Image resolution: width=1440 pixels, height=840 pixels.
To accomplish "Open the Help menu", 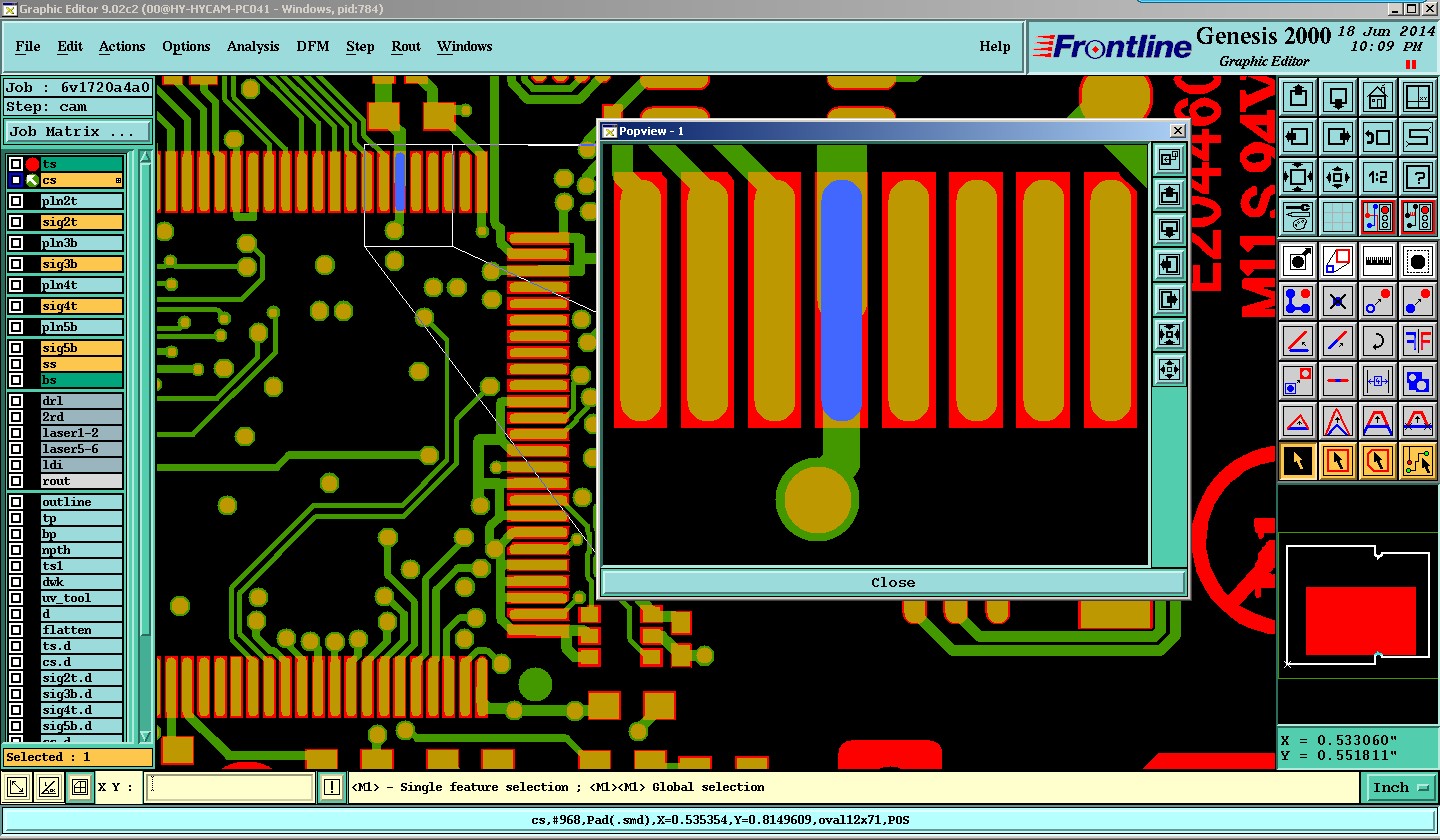I will tap(995, 46).
